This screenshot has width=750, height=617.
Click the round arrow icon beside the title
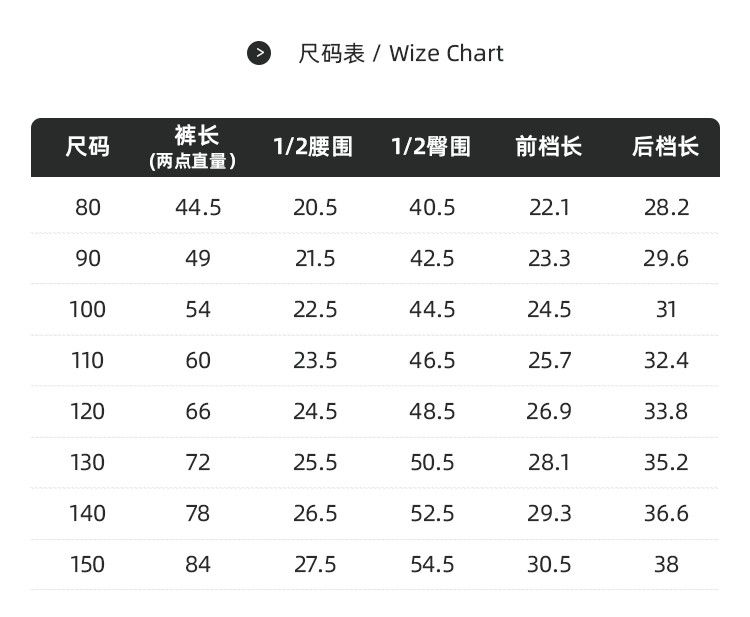tap(259, 53)
